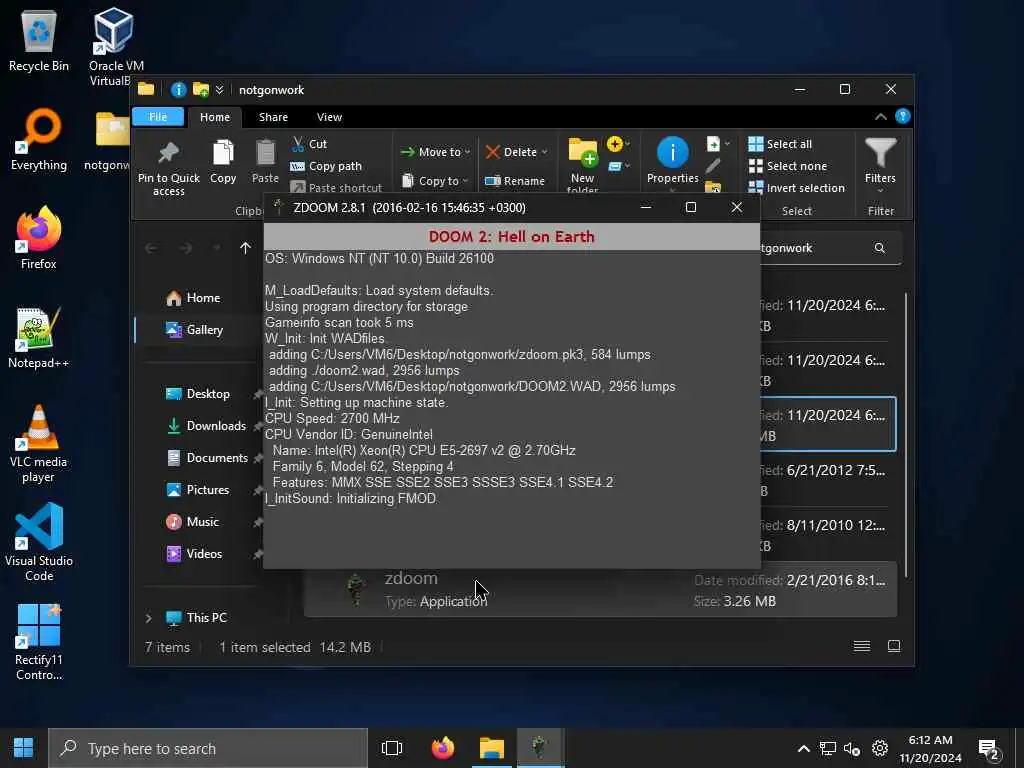This screenshot has width=1024, height=768.
Task: Switch to details view in status bar
Action: pos(862,646)
